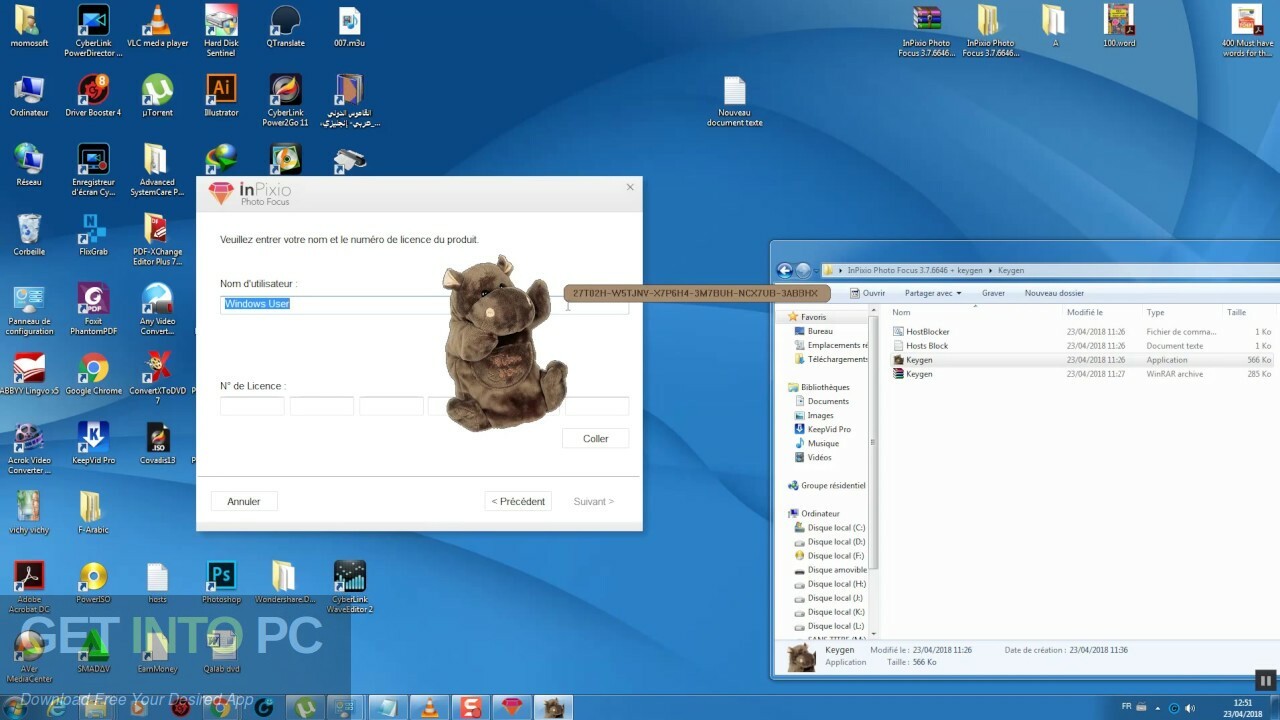Select Groupe résidentiel in navigation pane

click(x=826, y=485)
